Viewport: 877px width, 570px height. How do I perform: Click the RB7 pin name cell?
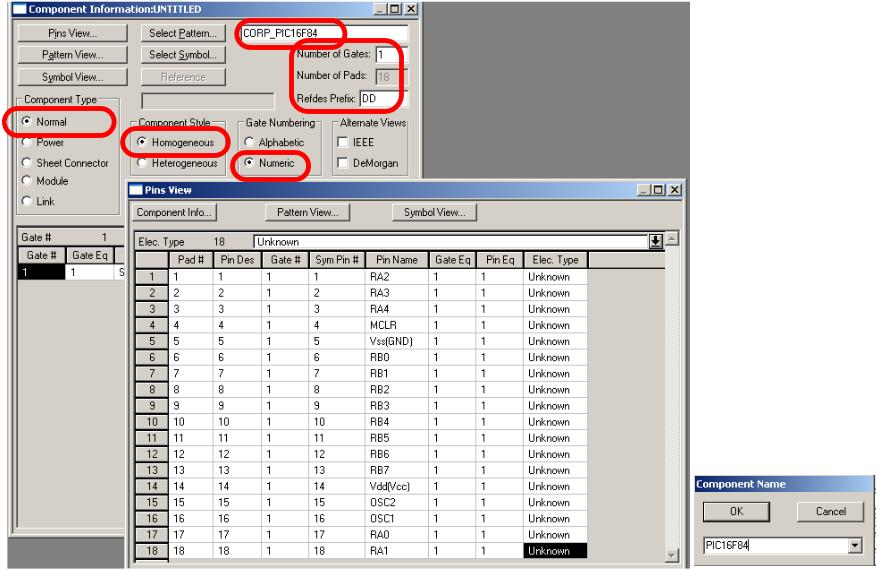pyautogui.click(x=397, y=470)
